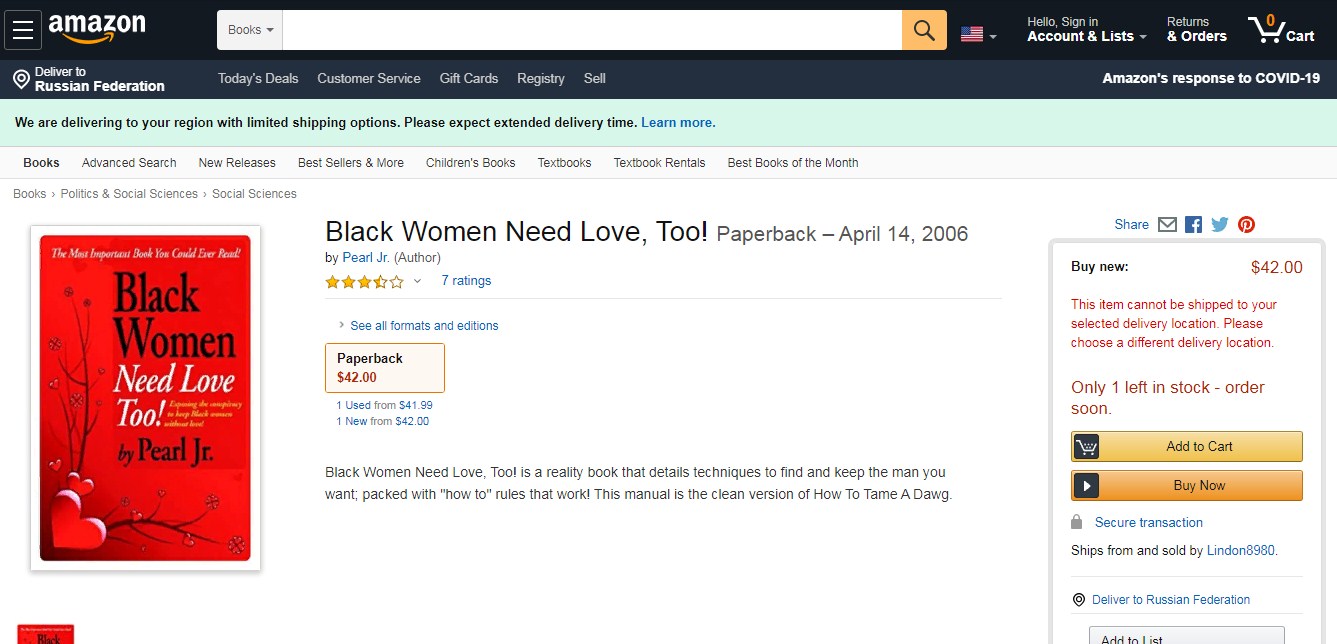Screen dimensions: 1337x644
Task: Go to Best Sellers & More tab
Action: pyautogui.click(x=351, y=163)
